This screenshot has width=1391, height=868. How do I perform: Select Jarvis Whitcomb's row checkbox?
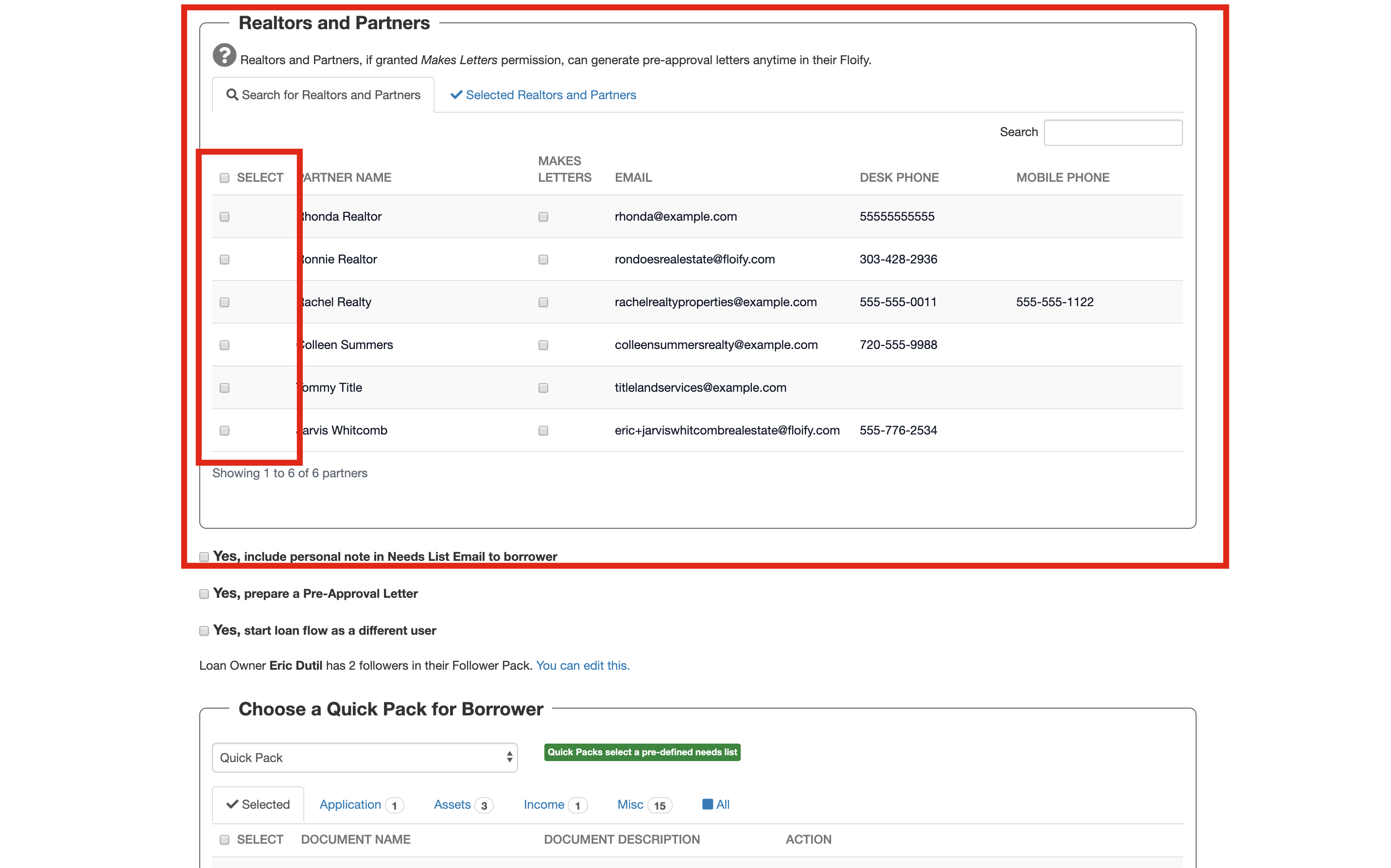click(x=225, y=430)
